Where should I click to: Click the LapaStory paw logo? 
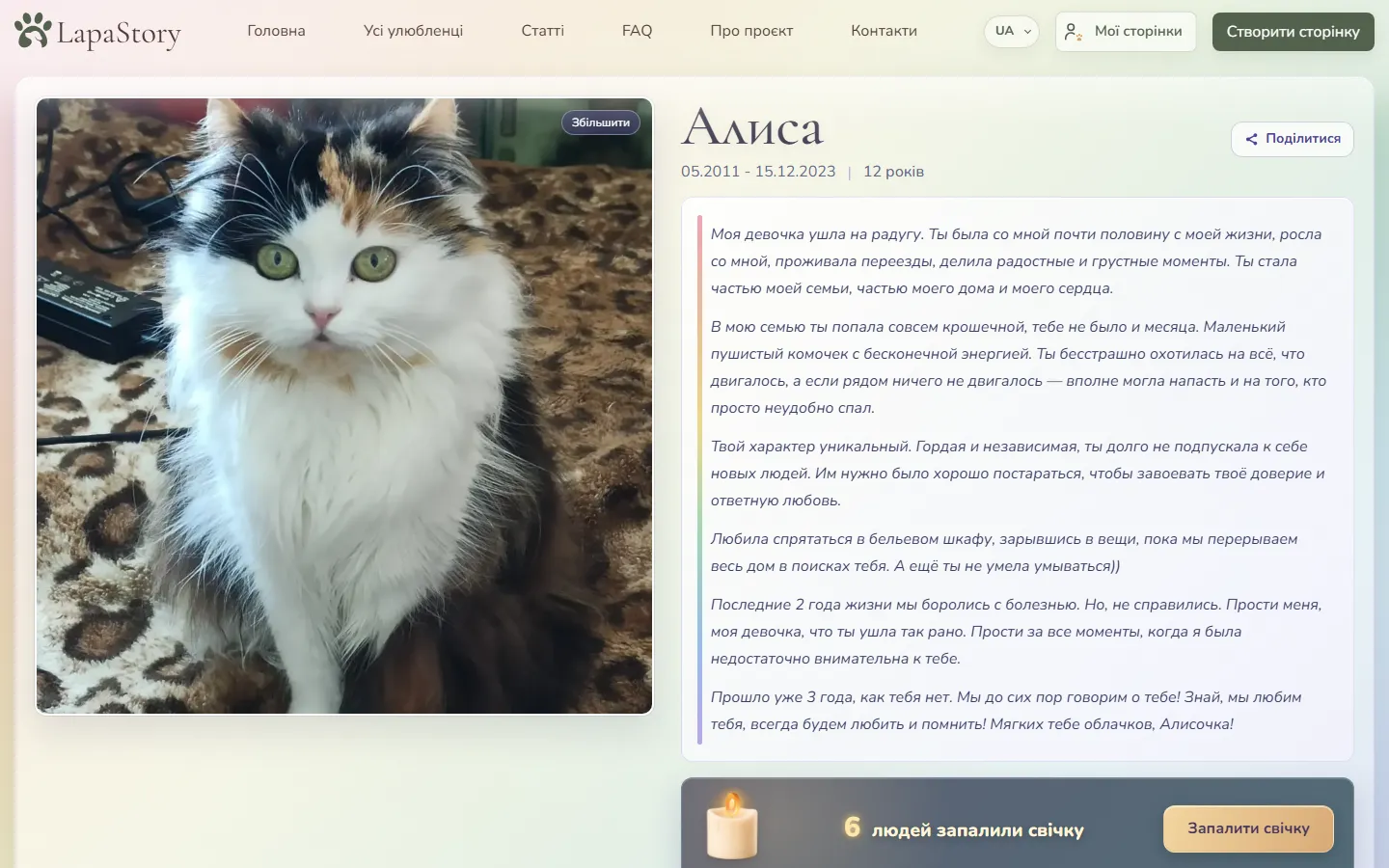coord(33,31)
